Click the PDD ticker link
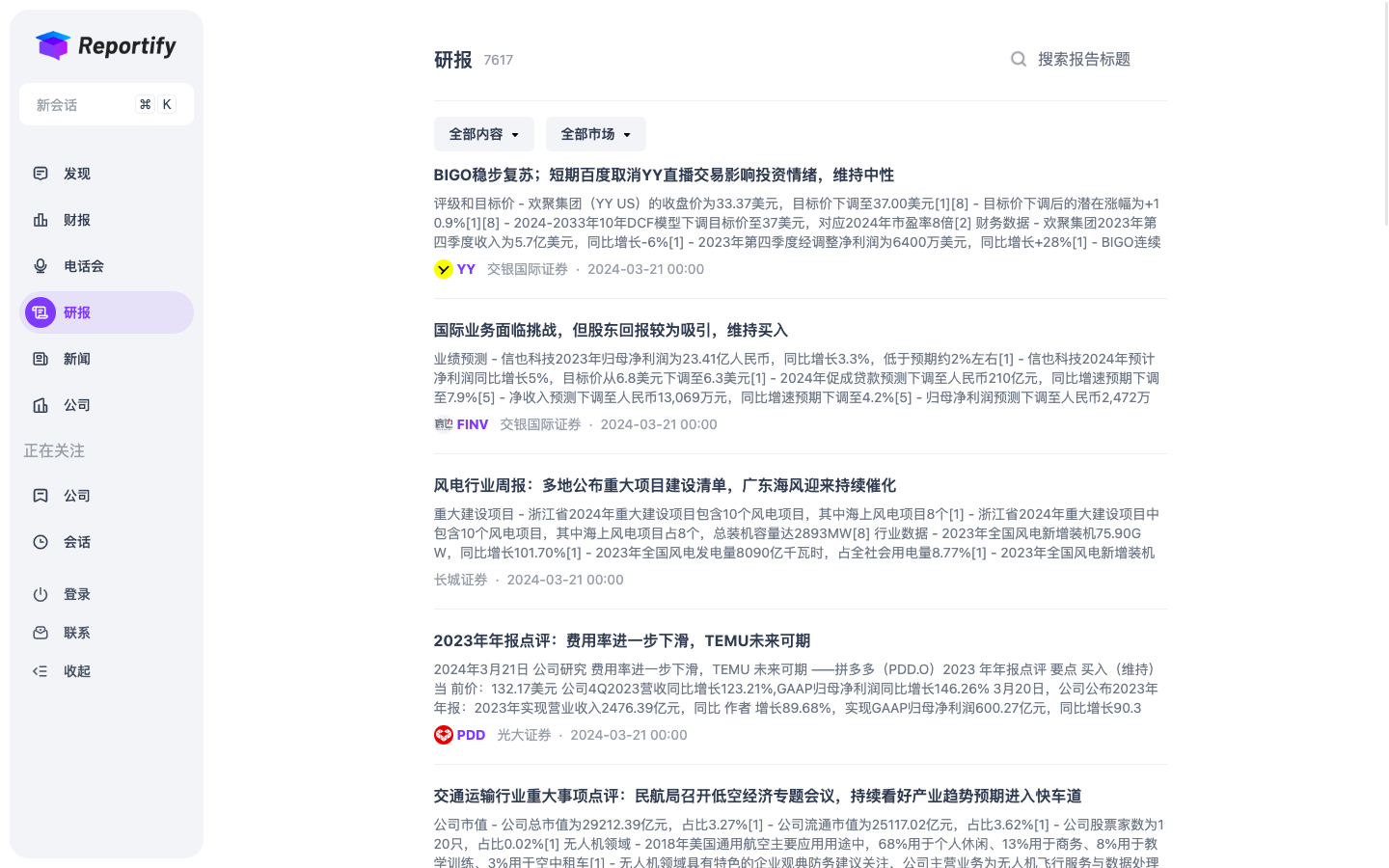This screenshot has height=868, width=1389. click(x=471, y=735)
